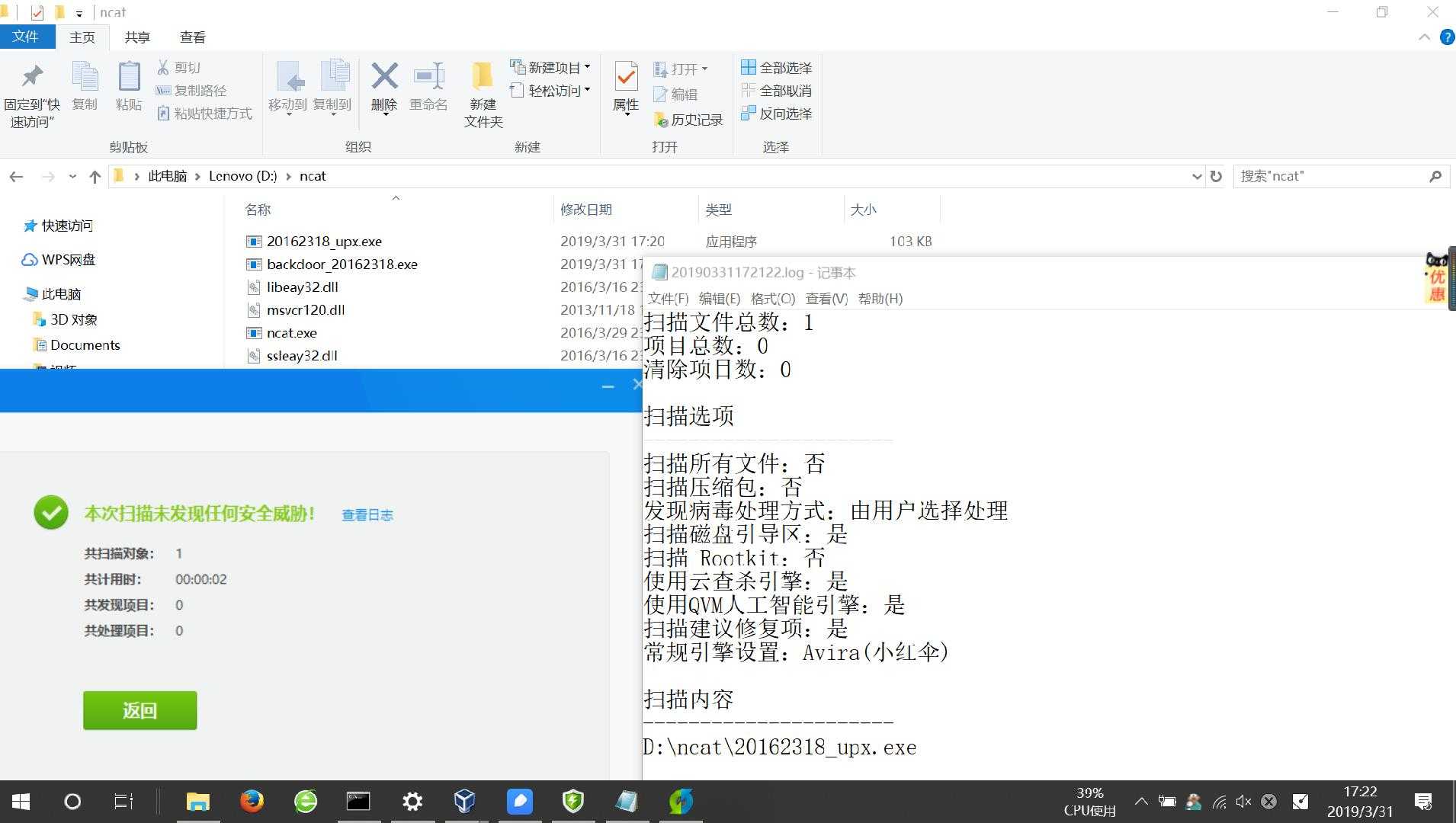This screenshot has height=823, width=1456.
Task: Click the search magnifier icon
Action: point(1435,176)
